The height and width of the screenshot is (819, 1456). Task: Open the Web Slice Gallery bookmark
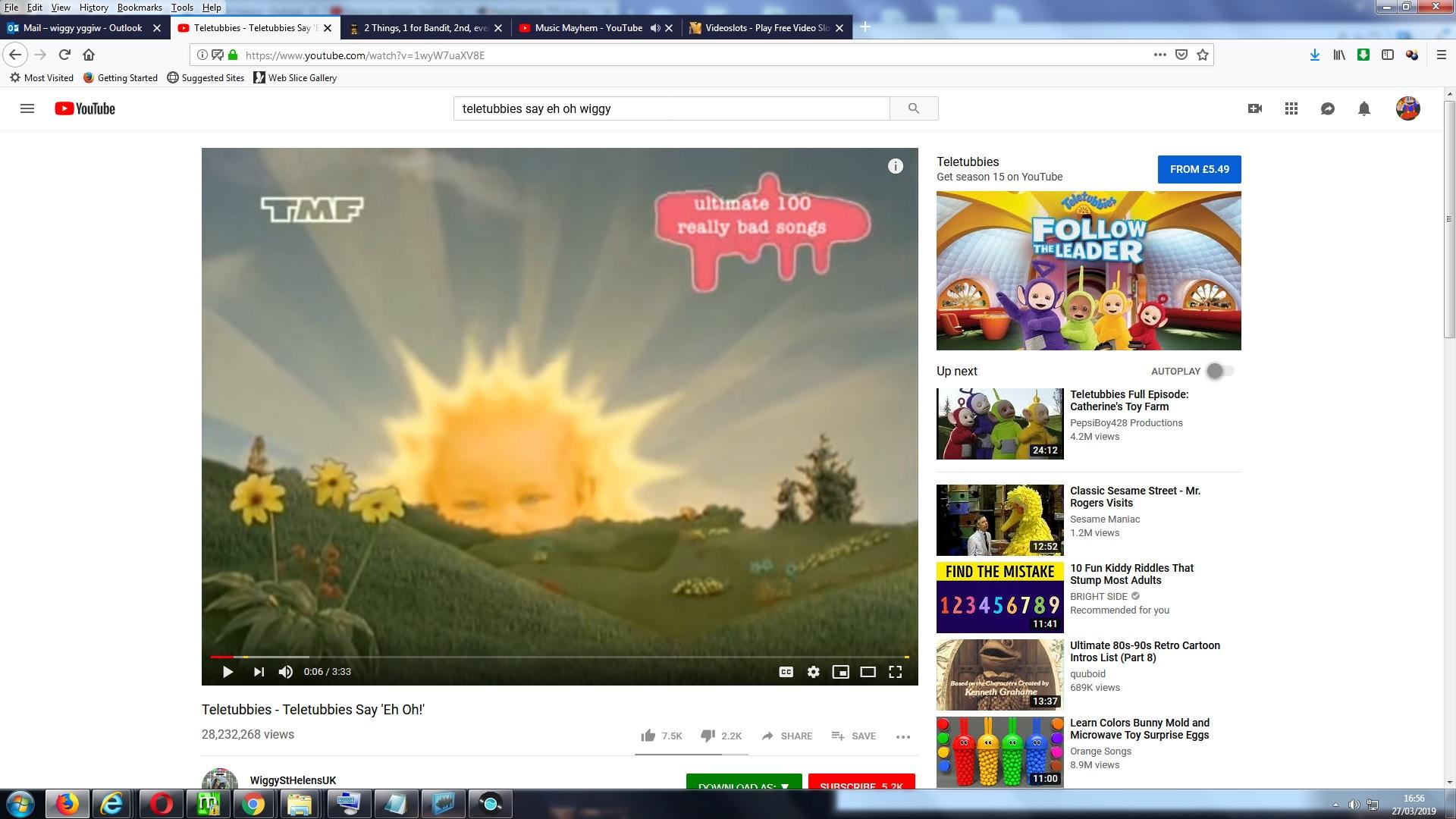coord(295,77)
